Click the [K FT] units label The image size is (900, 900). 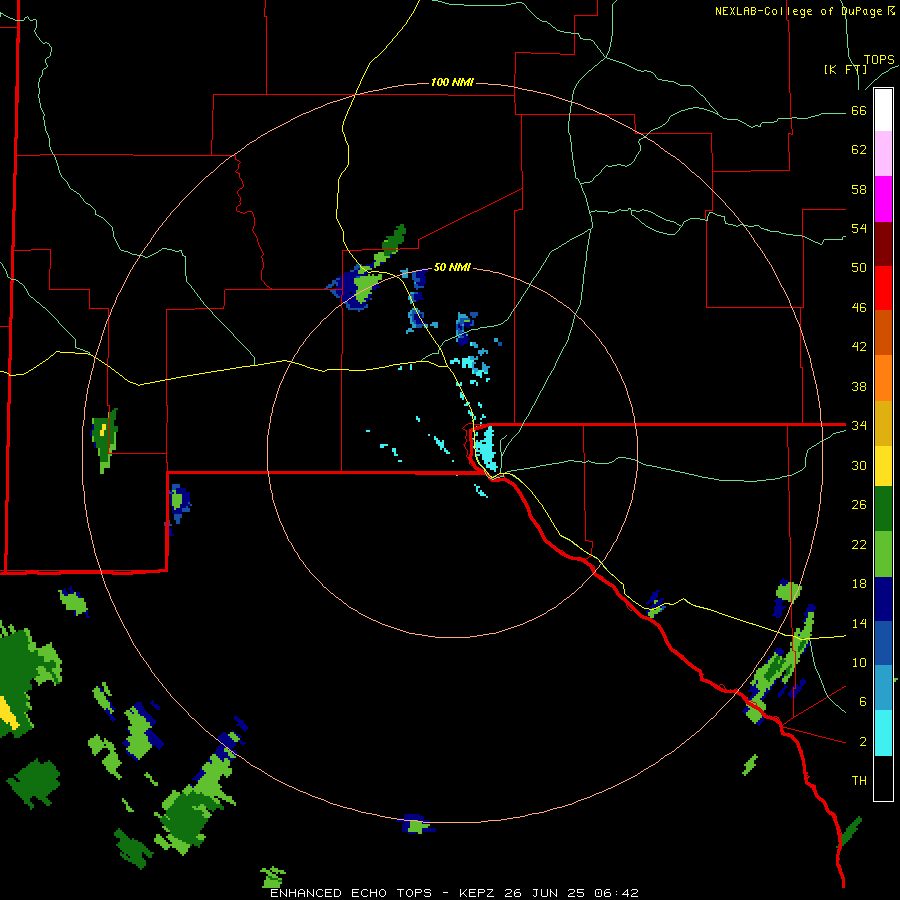pyautogui.click(x=845, y=69)
